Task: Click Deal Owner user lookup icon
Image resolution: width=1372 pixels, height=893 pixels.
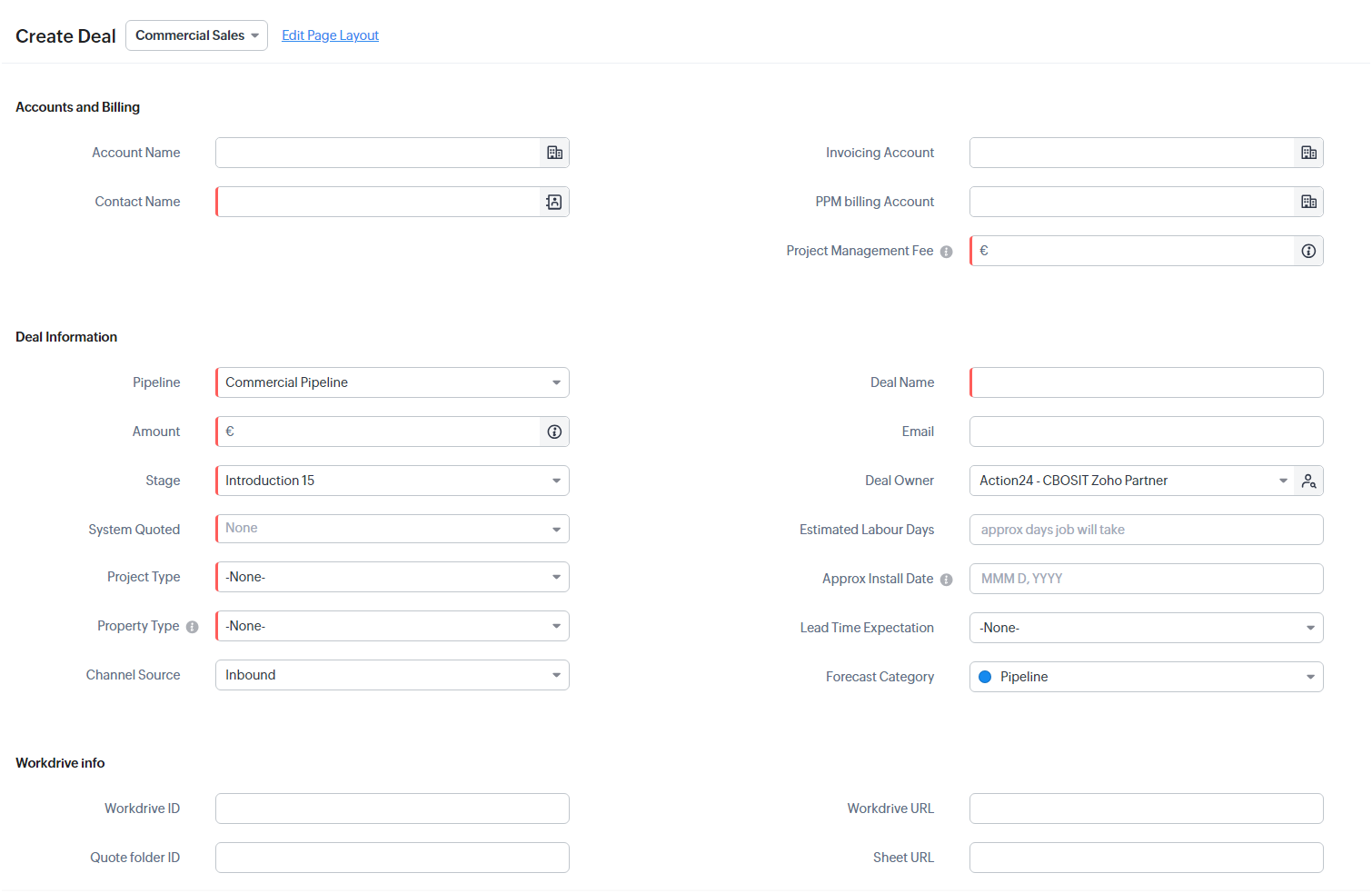Action: click(x=1308, y=481)
